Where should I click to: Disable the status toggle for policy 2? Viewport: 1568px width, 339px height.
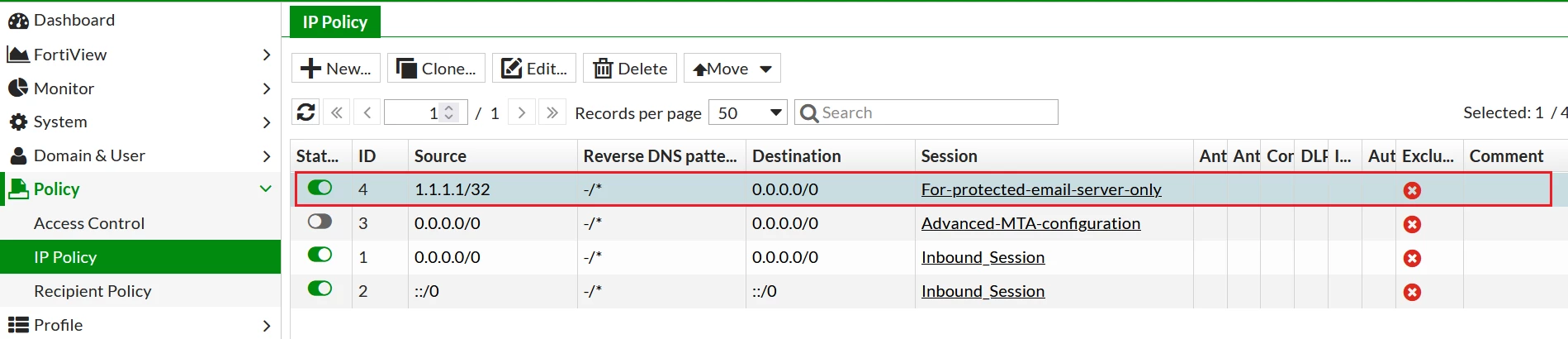click(x=320, y=289)
